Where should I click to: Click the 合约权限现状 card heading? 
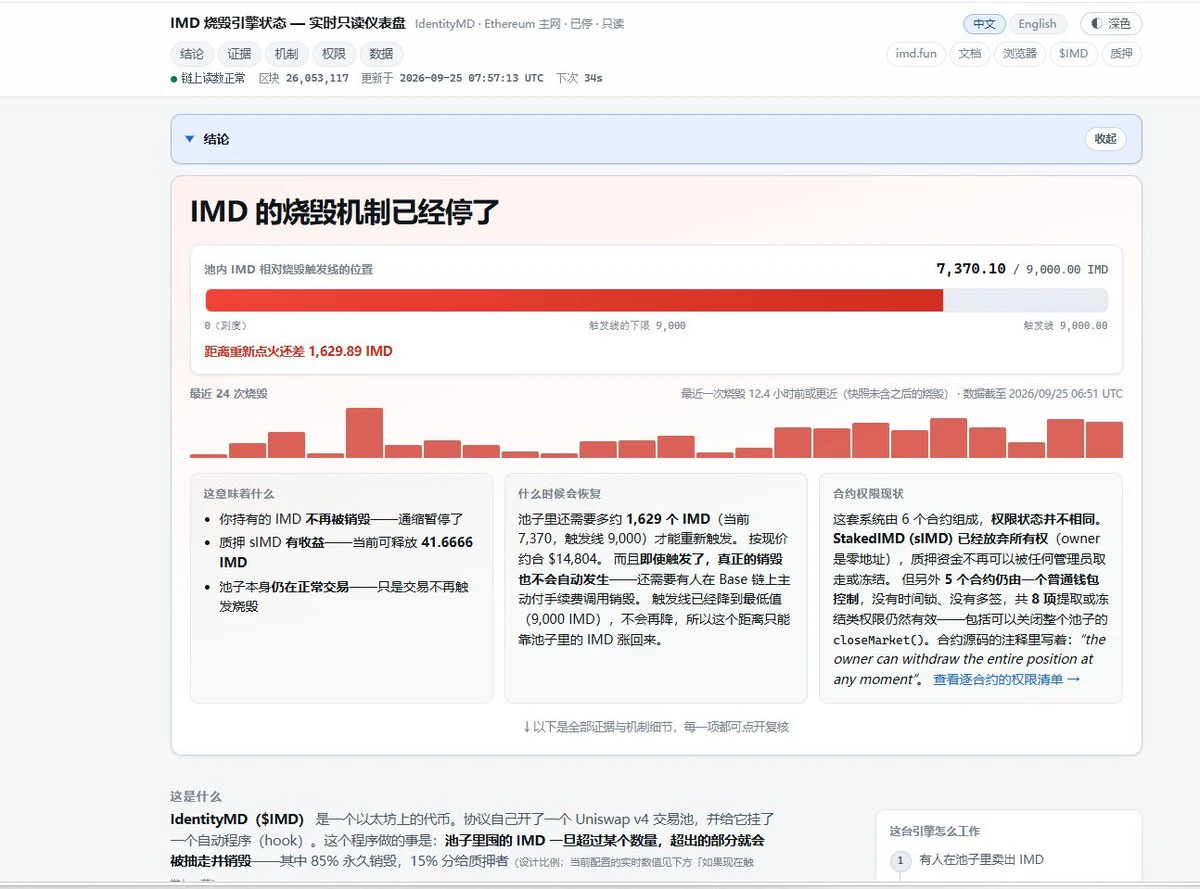point(868,494)
